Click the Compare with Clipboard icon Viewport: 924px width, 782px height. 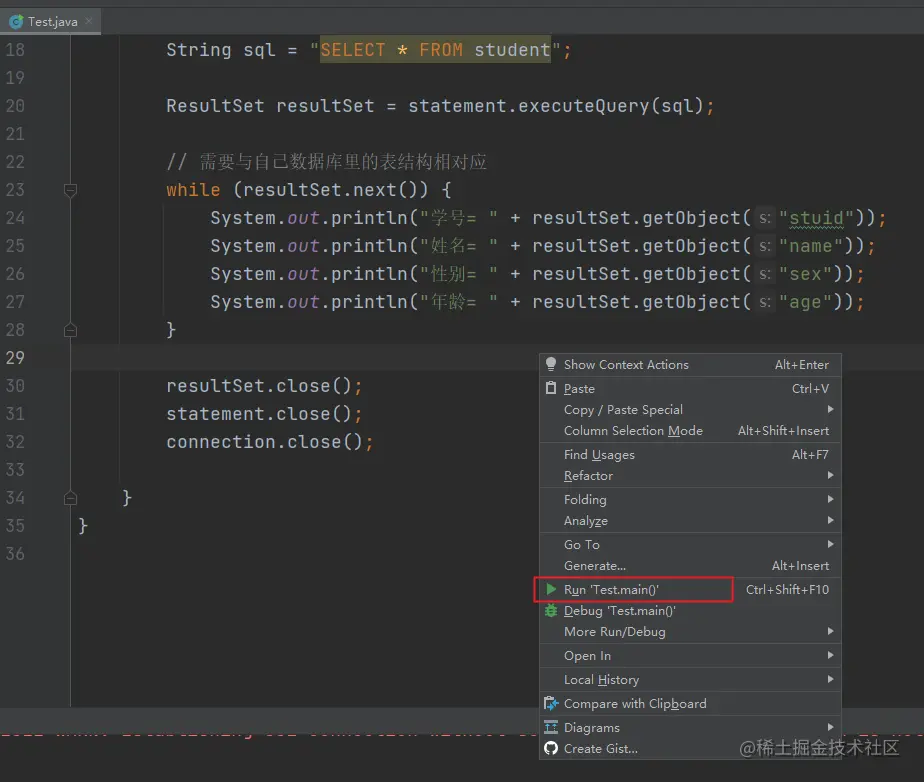[x=551, y=703]
